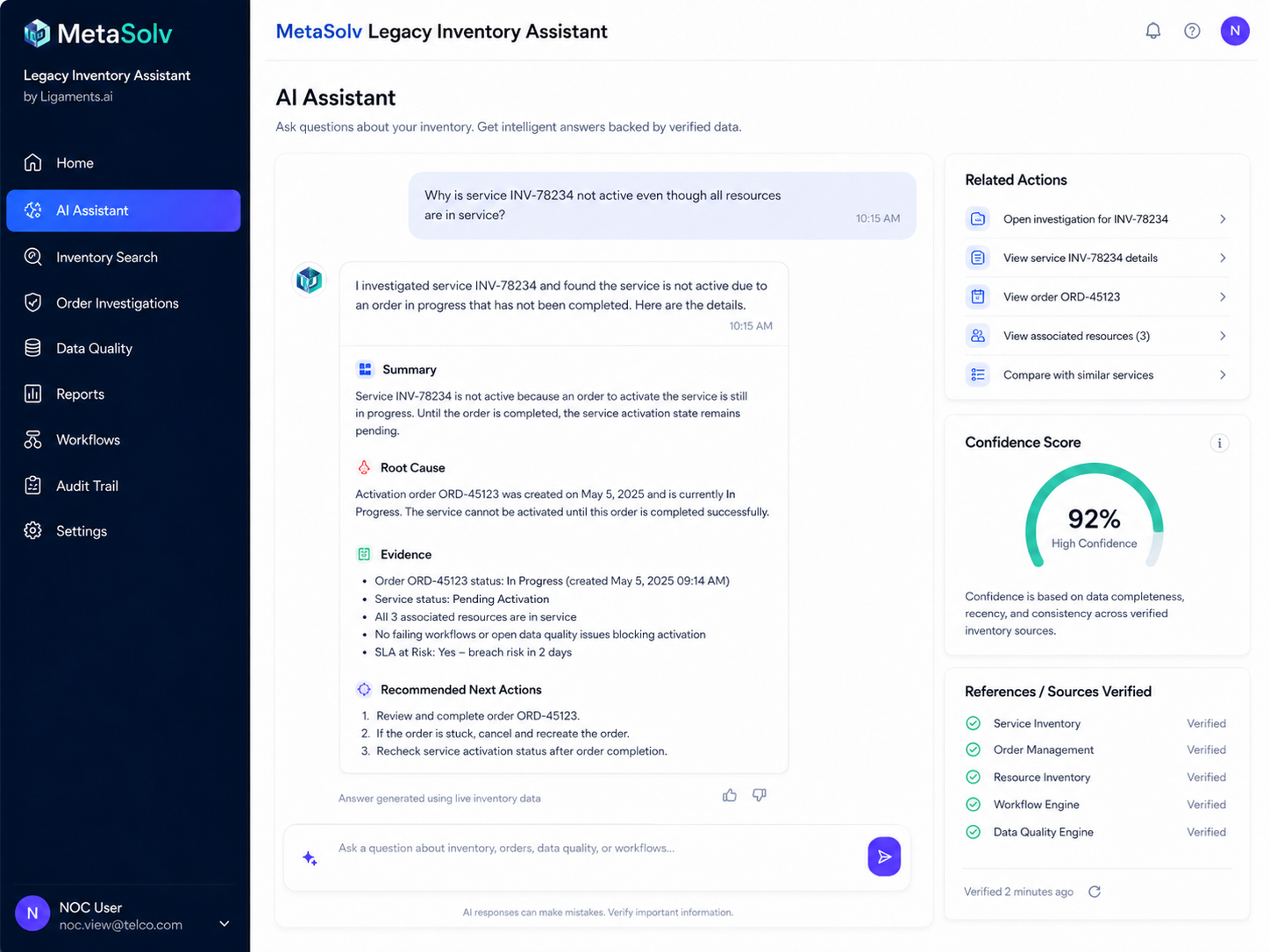Click the Order Investigations shield icon
1270x952 pixels.
click(x=33, y=302)
